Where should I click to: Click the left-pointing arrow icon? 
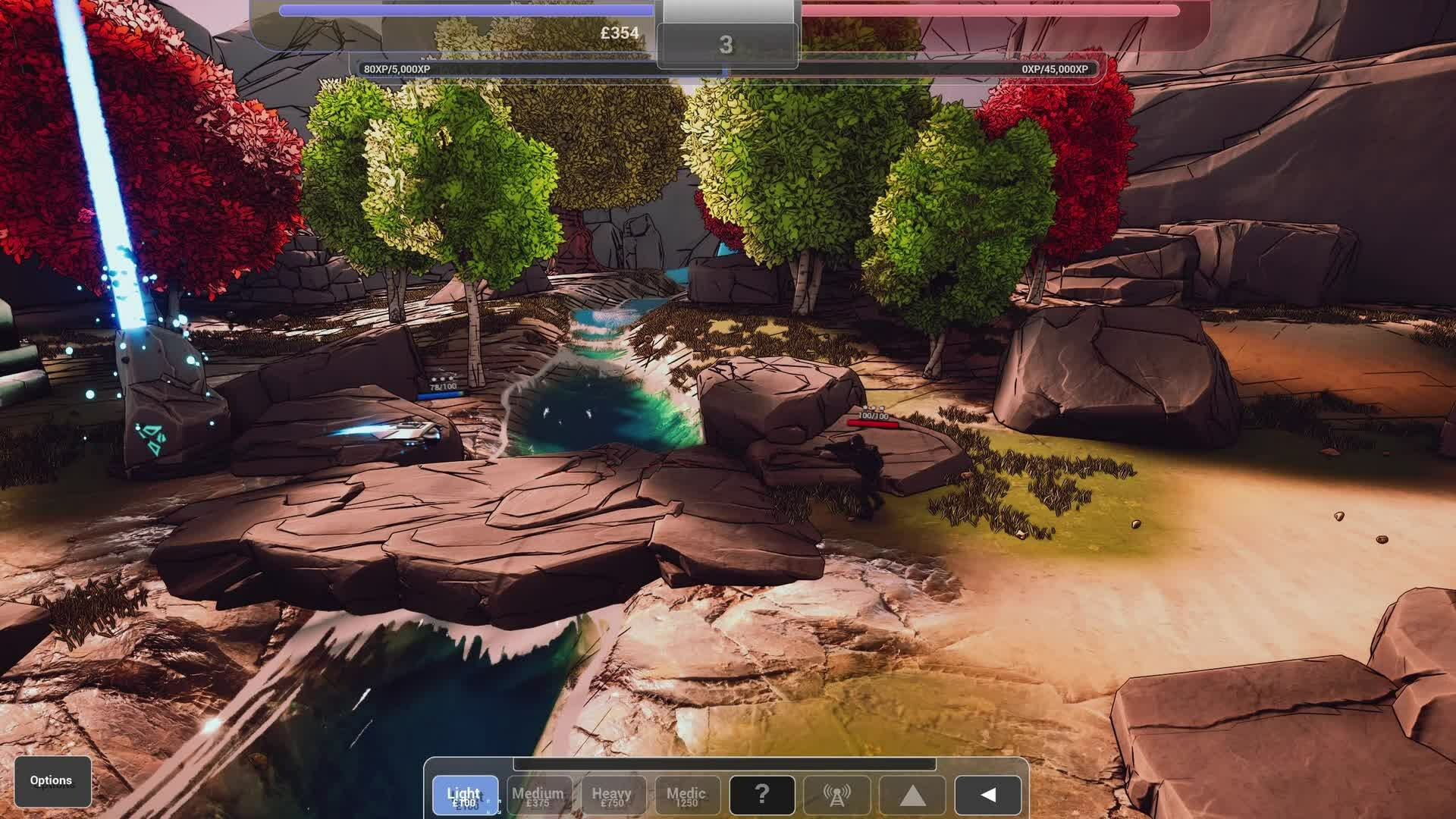[987, 795]
